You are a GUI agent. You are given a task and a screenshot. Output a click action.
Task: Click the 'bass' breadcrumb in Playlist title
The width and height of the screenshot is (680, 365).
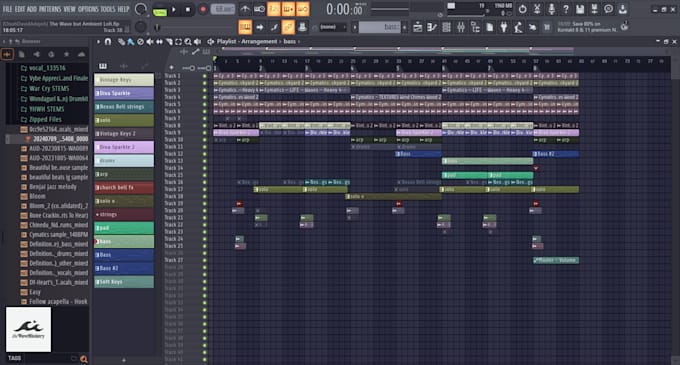(289, 42)
